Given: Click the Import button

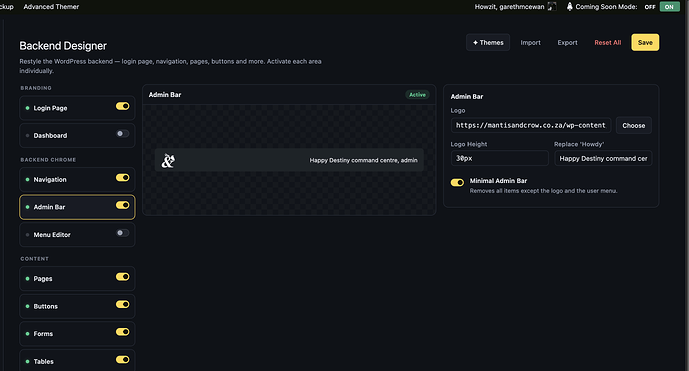Looking at the screenshot, I should 530,43.
